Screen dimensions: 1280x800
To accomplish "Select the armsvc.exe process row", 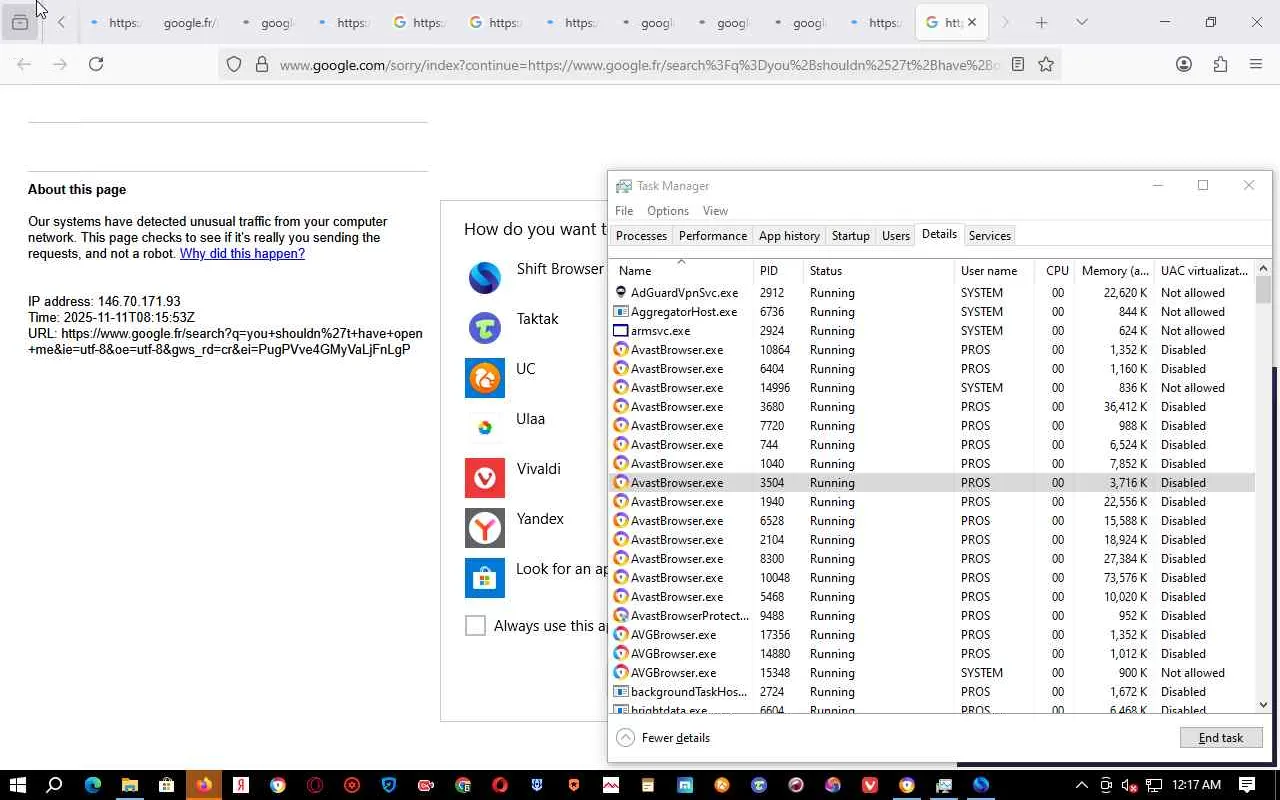I will 931,331.
